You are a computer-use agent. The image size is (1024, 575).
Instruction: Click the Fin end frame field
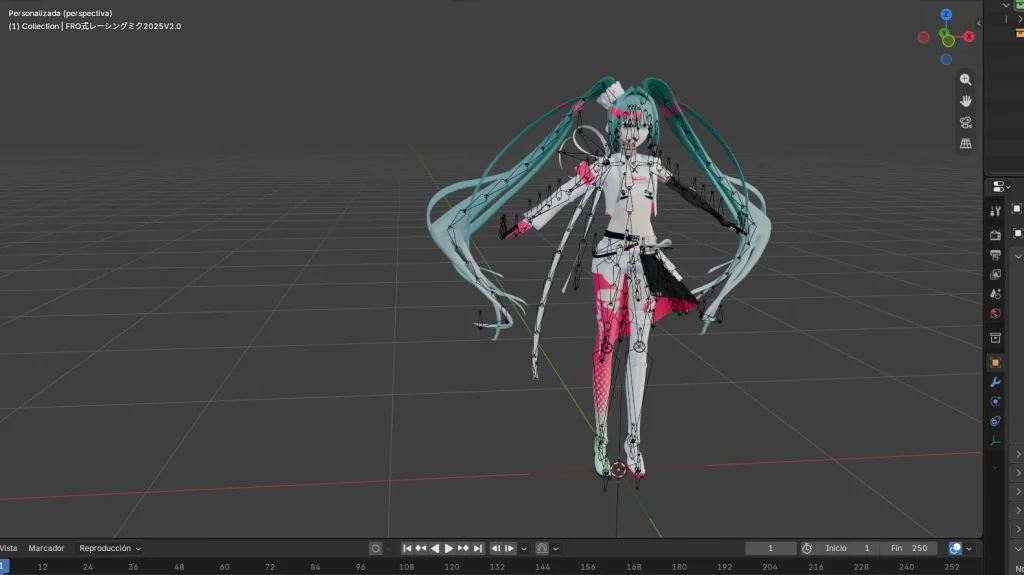tap(910, 548)
